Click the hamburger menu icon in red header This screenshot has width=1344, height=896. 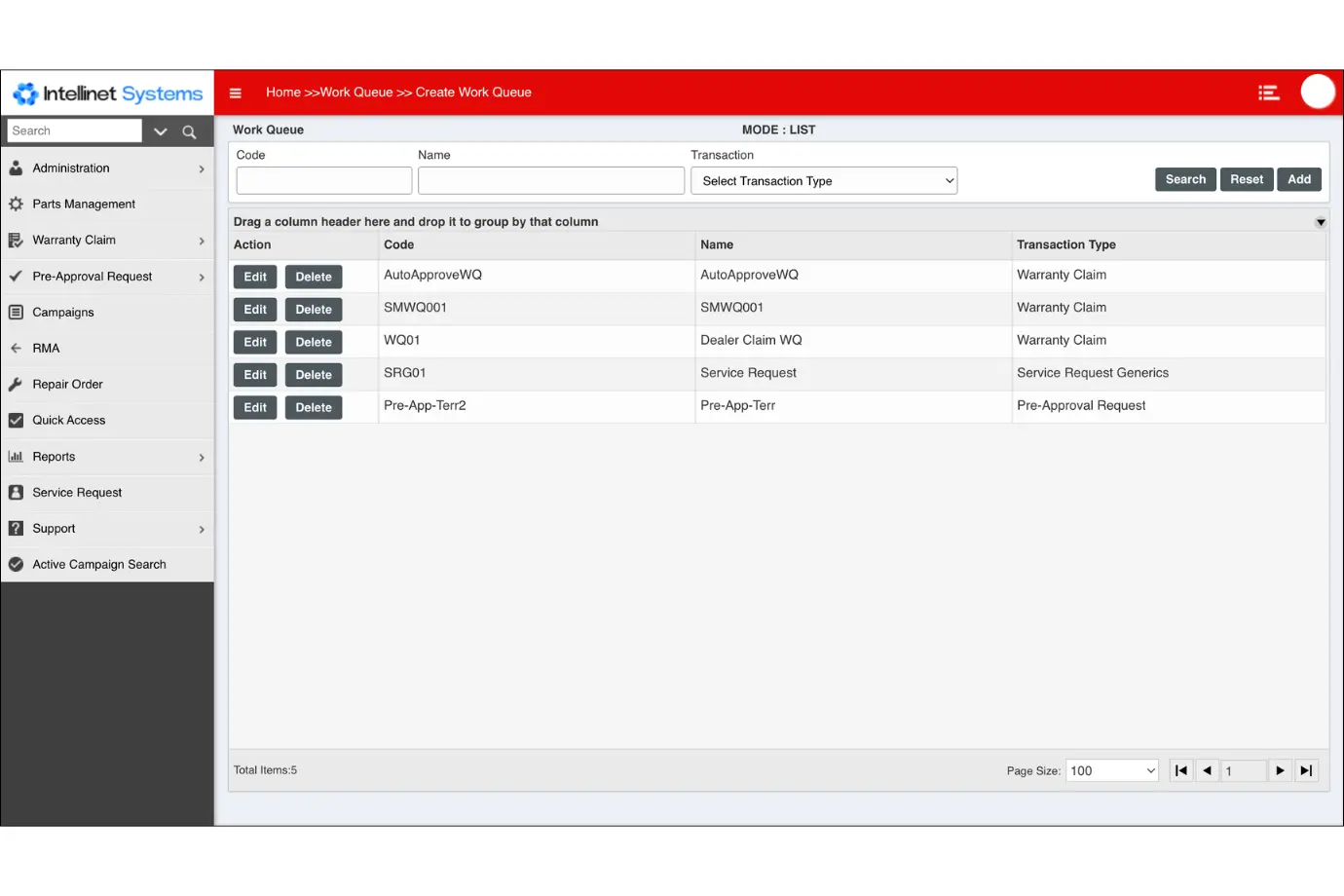(235, 93)
